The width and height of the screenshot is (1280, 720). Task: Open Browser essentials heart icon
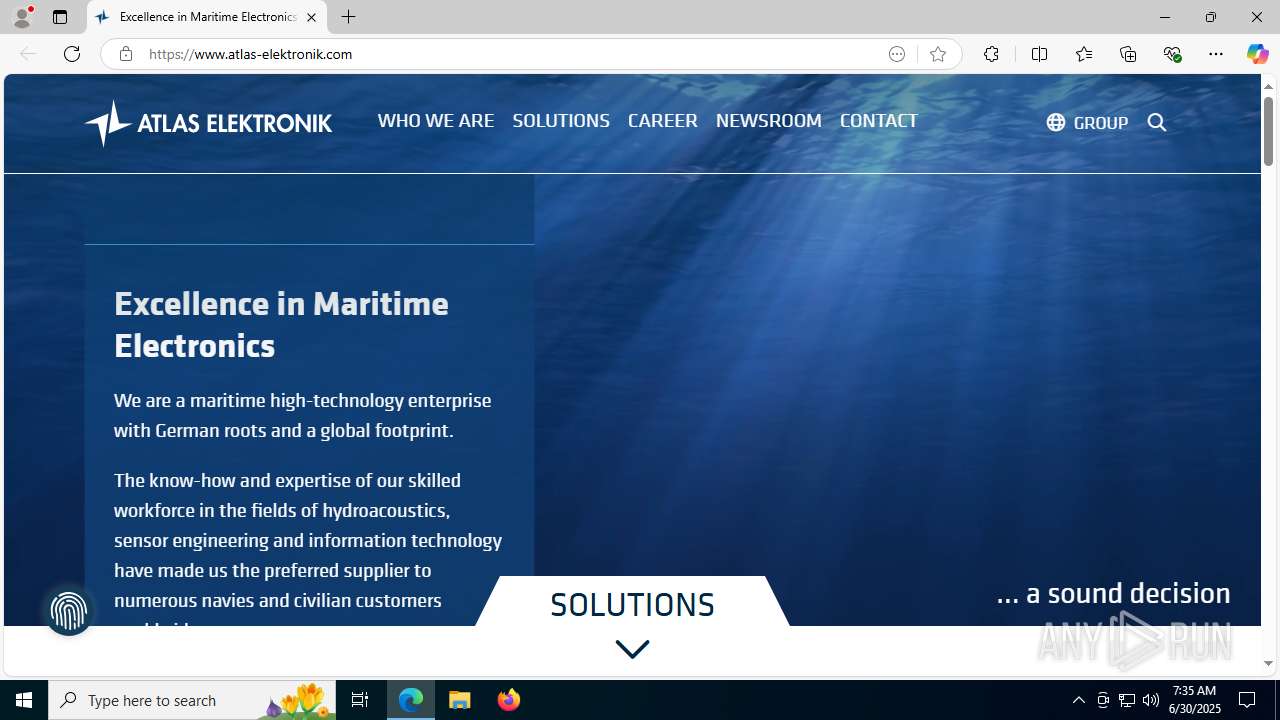[1172, 54]
